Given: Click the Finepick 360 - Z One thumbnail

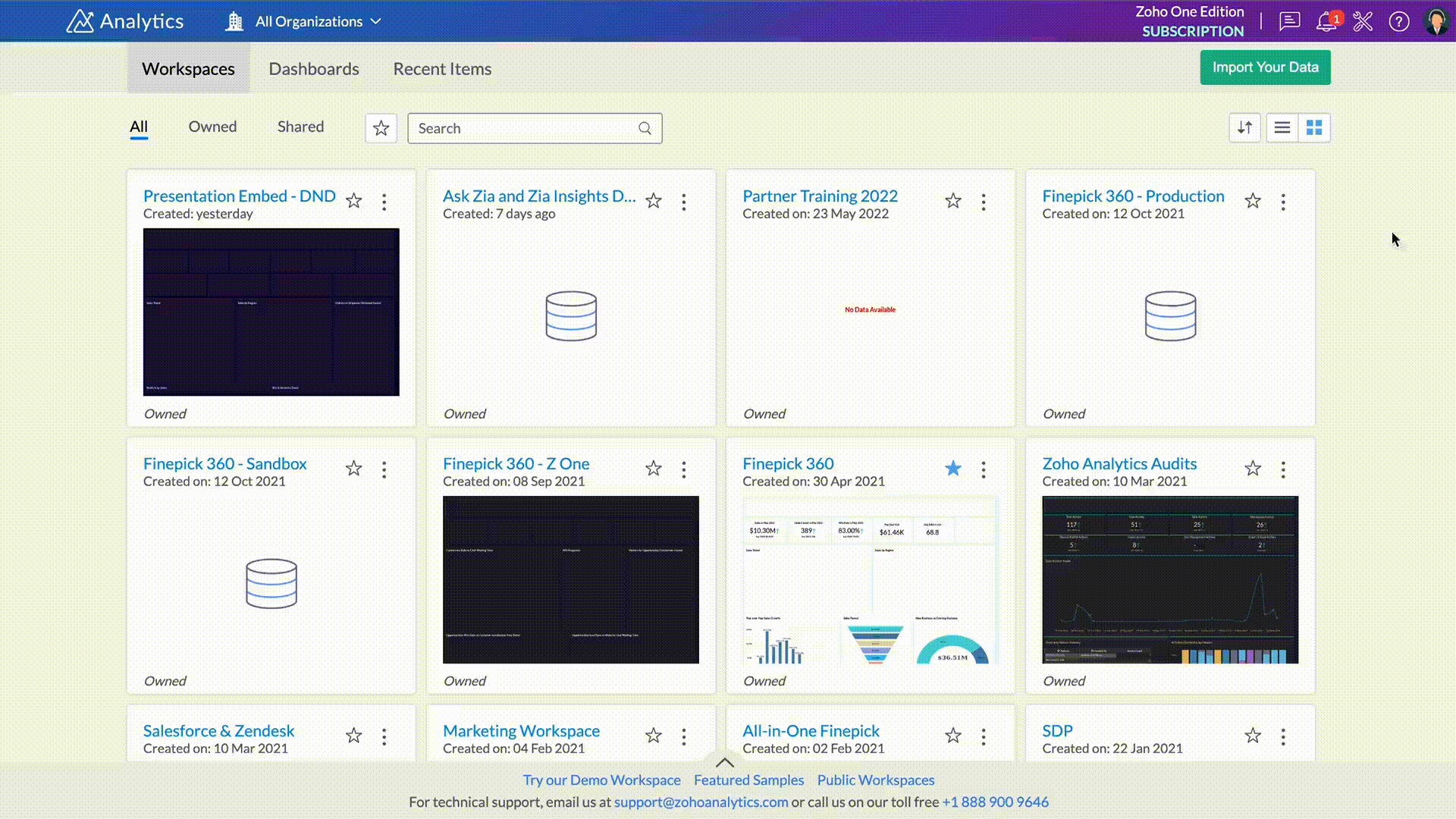Looking at the screenshot, I should click(571, 579).
